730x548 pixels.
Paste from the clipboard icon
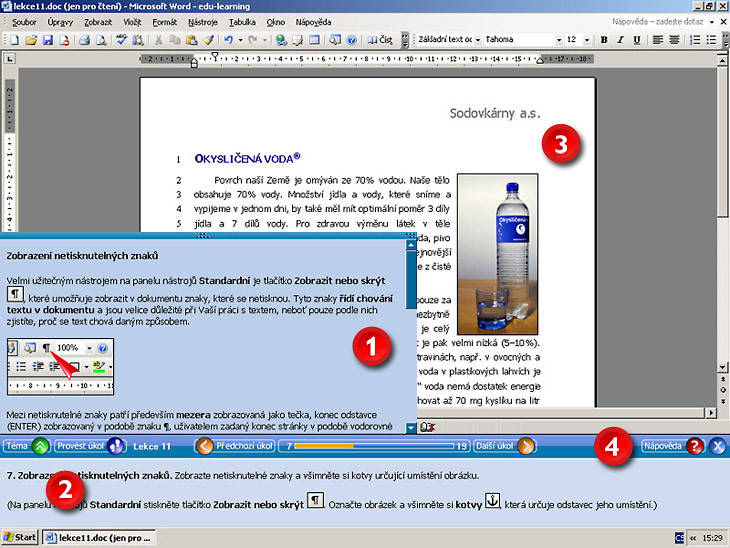[191, 40]
